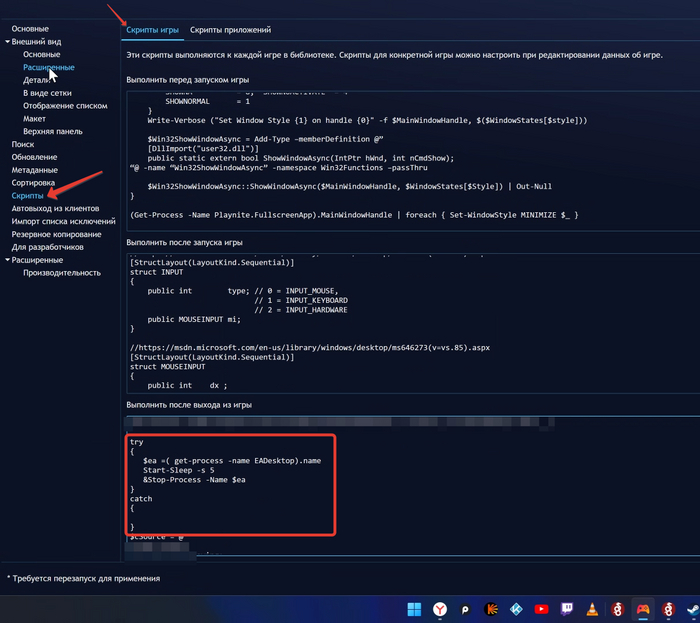The height and width of the screenshot is (623, 700).
Task: Launch Kodi from the taskbar
Action: [x=516, y=609]
